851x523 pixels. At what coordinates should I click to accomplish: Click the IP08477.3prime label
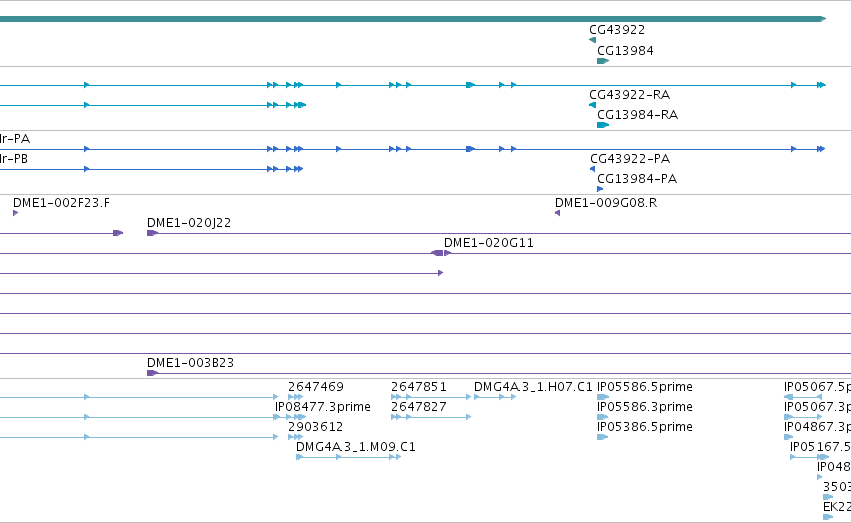point(323,407)
